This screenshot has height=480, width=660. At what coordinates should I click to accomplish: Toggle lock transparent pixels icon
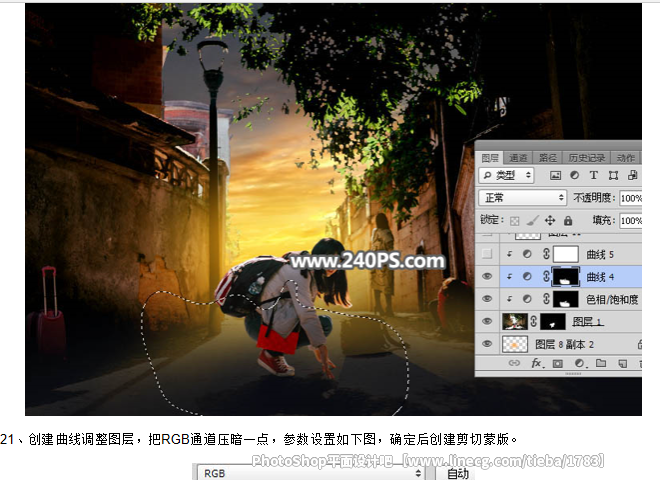click(514, 221)
